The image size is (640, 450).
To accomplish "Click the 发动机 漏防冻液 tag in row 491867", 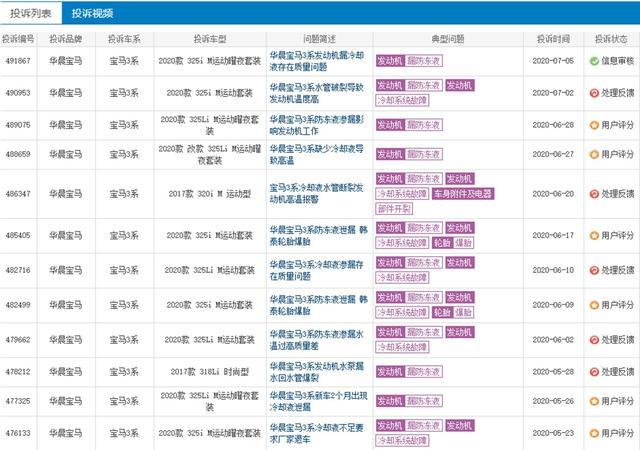I will (409, 61).
